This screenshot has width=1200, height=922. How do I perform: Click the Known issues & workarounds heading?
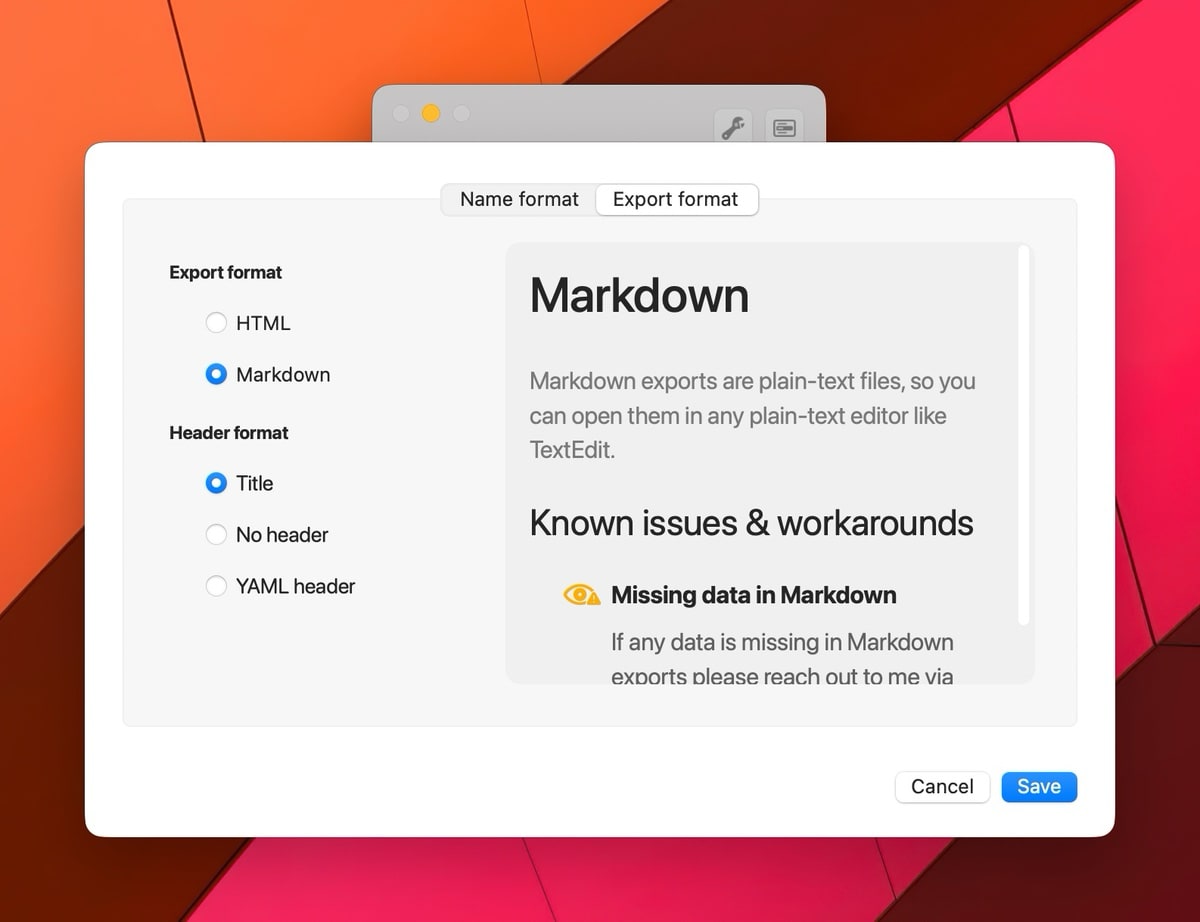tap(751, 523)
